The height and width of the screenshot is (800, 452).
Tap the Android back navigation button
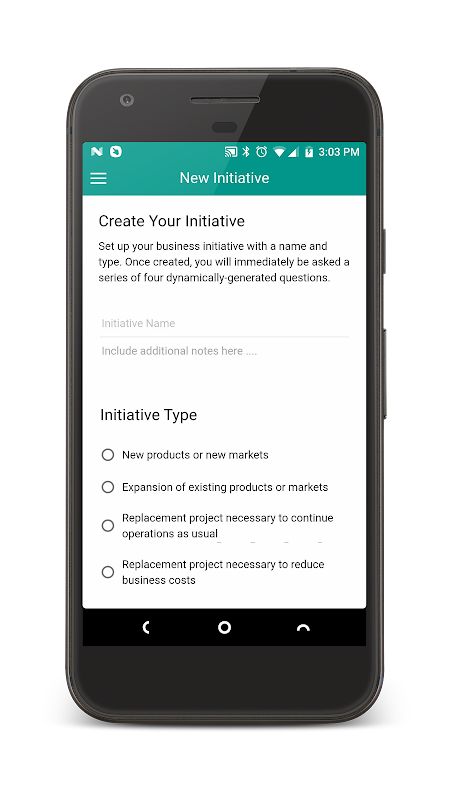146,628
